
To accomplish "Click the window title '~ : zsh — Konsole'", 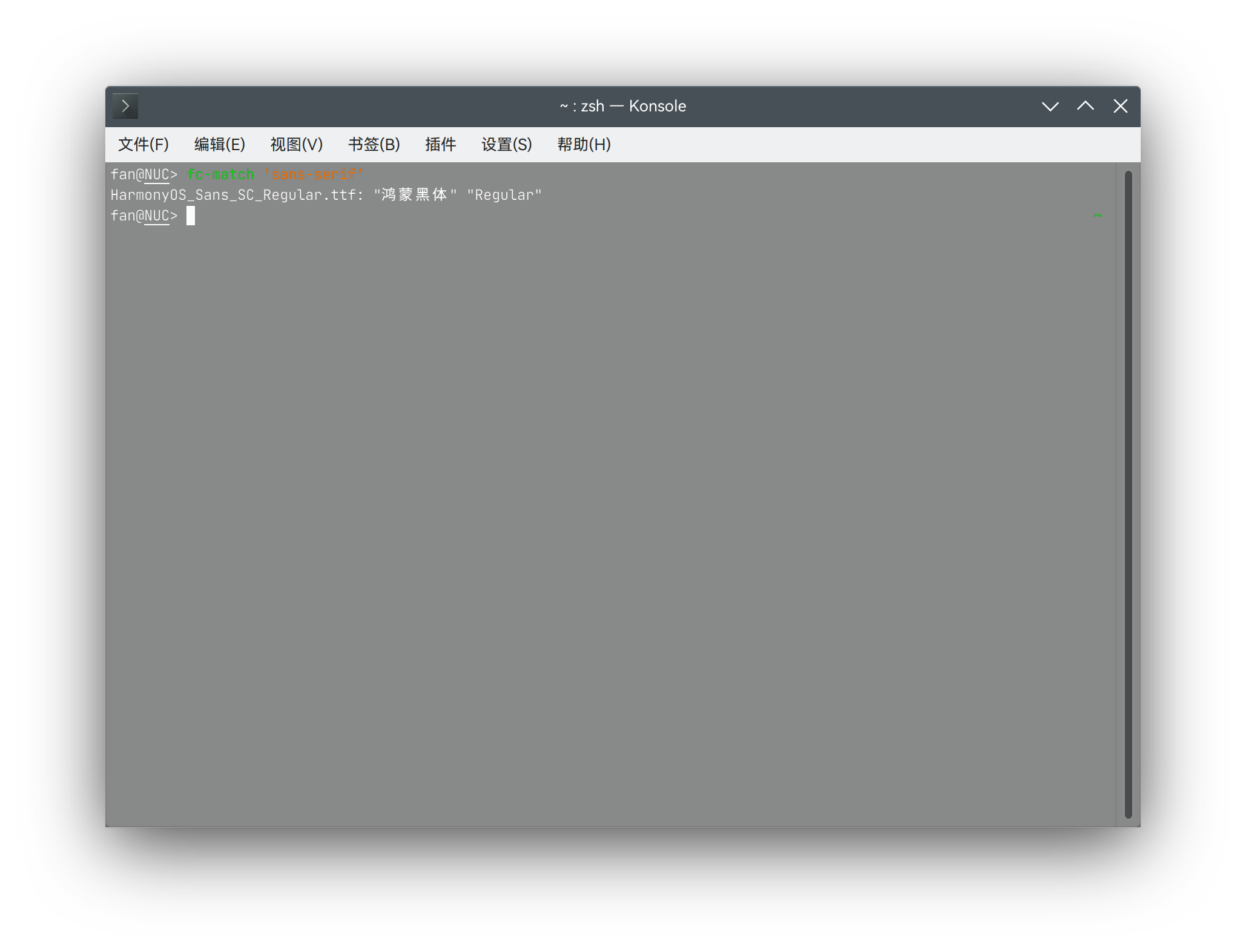I will click(623, 107).
